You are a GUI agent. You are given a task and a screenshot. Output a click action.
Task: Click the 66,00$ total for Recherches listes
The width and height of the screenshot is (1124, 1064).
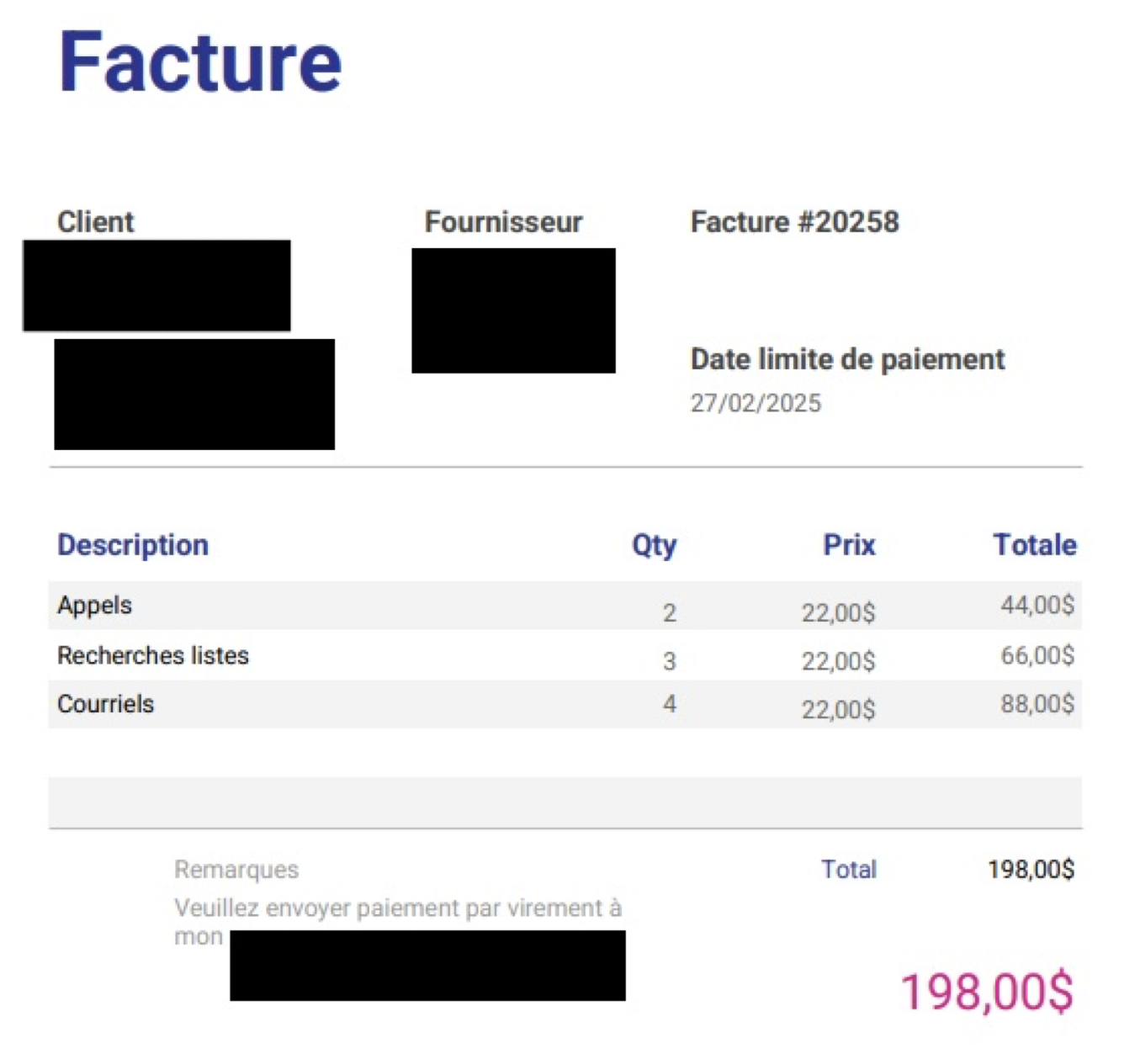coord(1037,655)
